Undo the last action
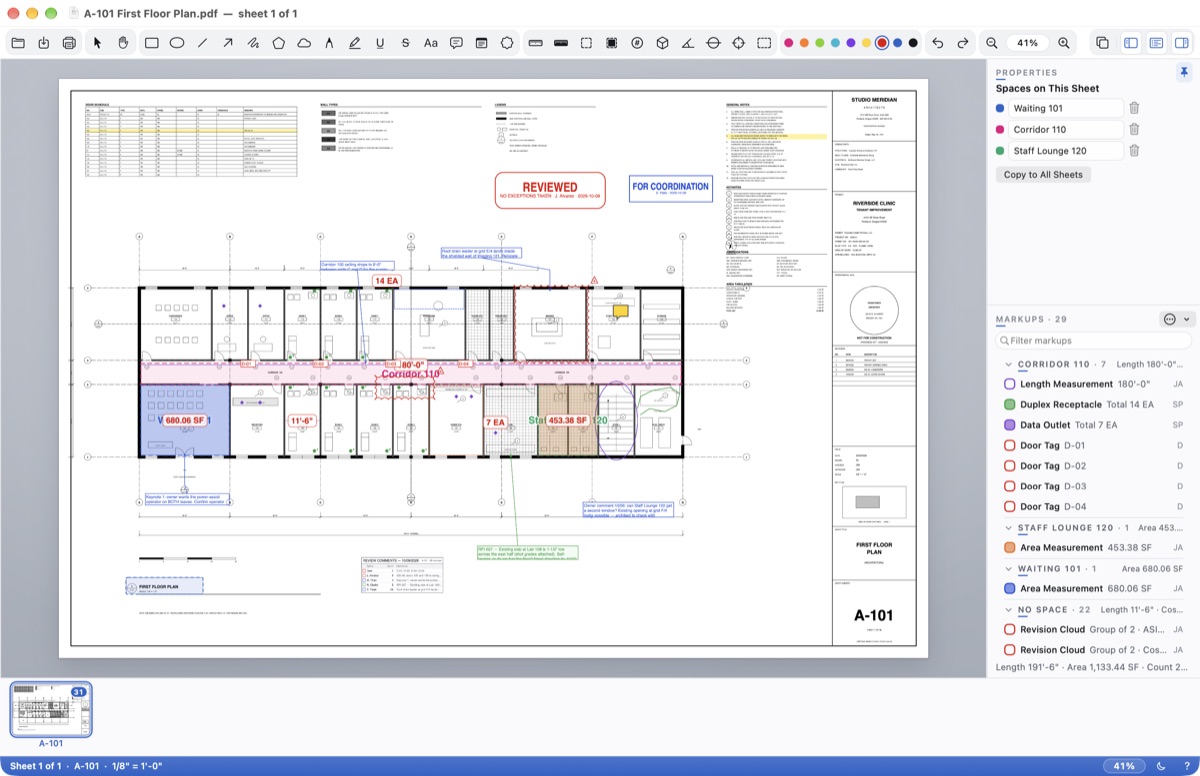Image resolution: width=1200 pixels, height=776 pixels. pos(937,43)
